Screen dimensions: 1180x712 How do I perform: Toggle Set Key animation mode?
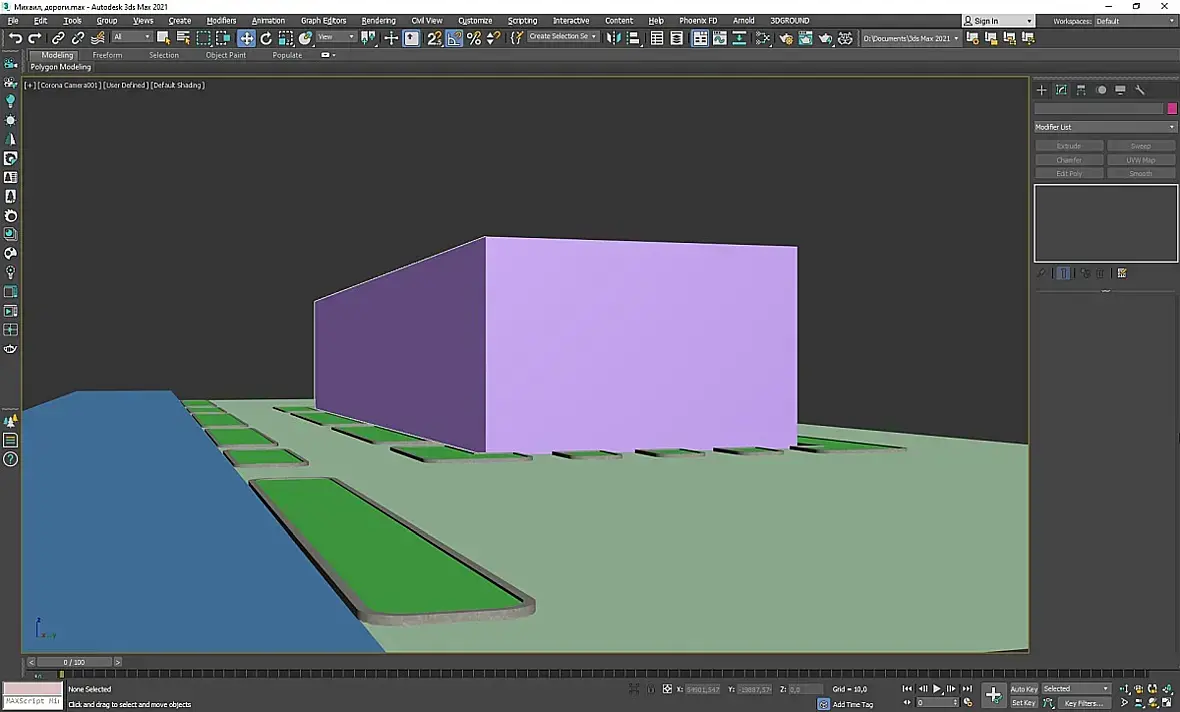coord(1023,703)
